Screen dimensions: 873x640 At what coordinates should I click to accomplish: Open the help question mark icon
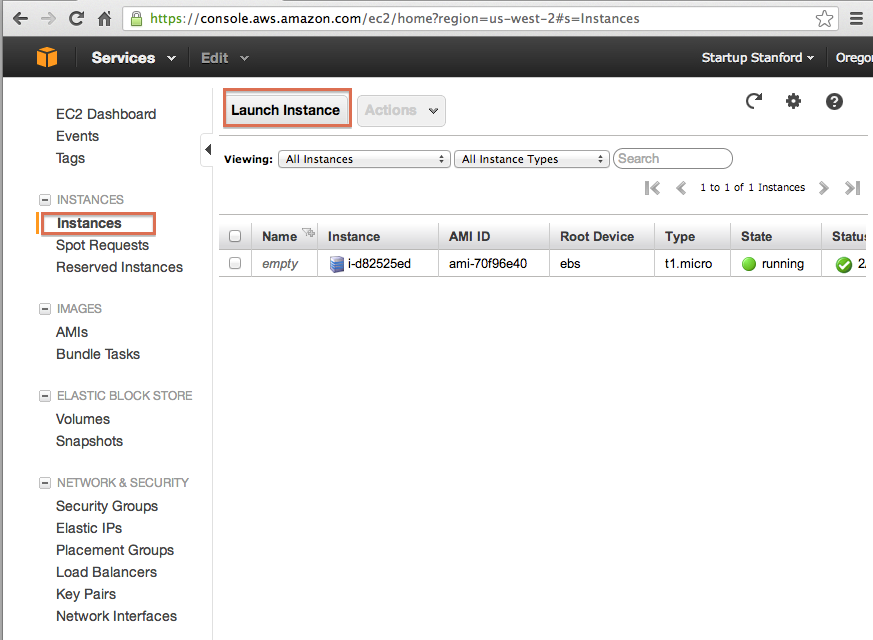pyautogui.click(x=834, y=101)
